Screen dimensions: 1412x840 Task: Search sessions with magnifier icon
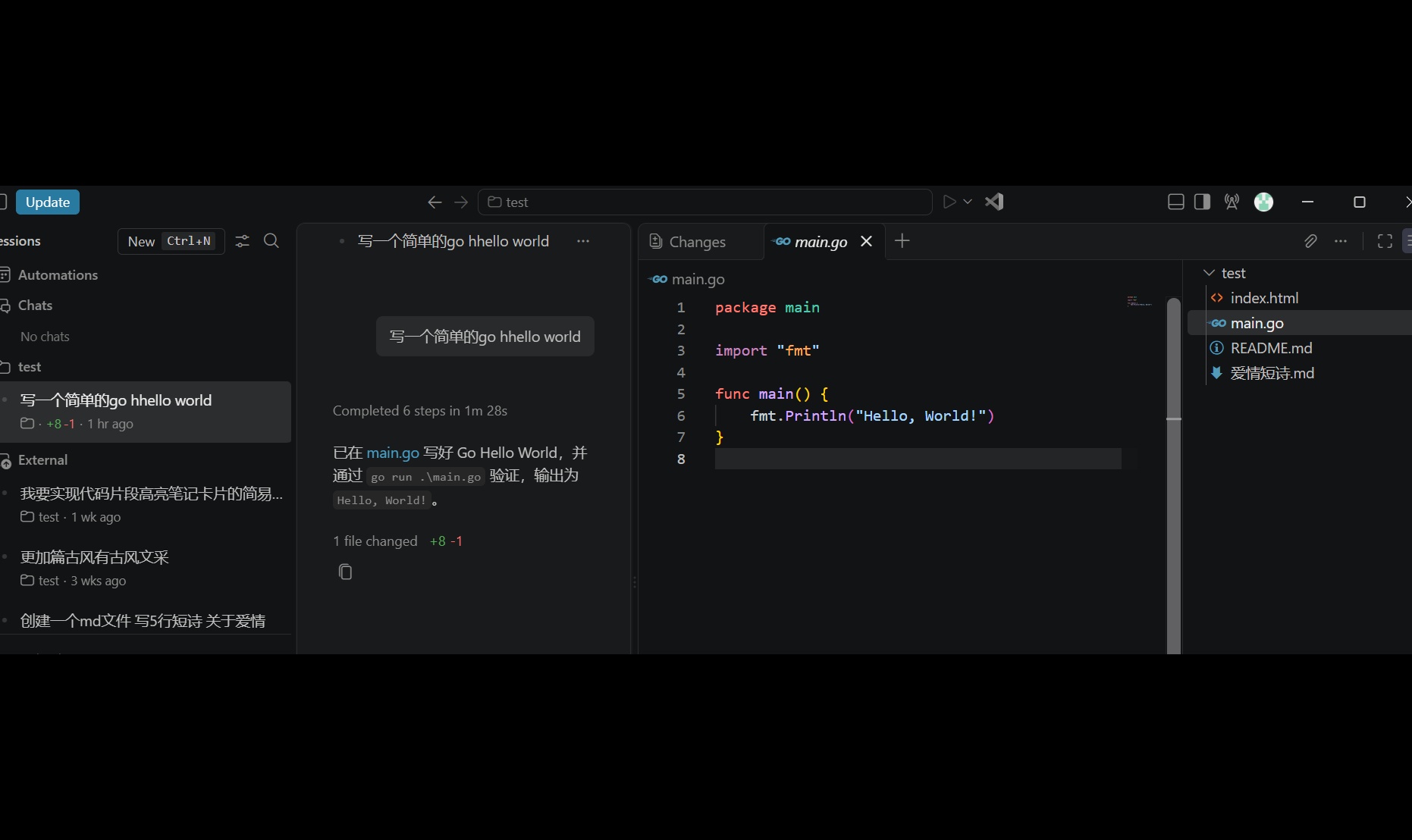271,241
